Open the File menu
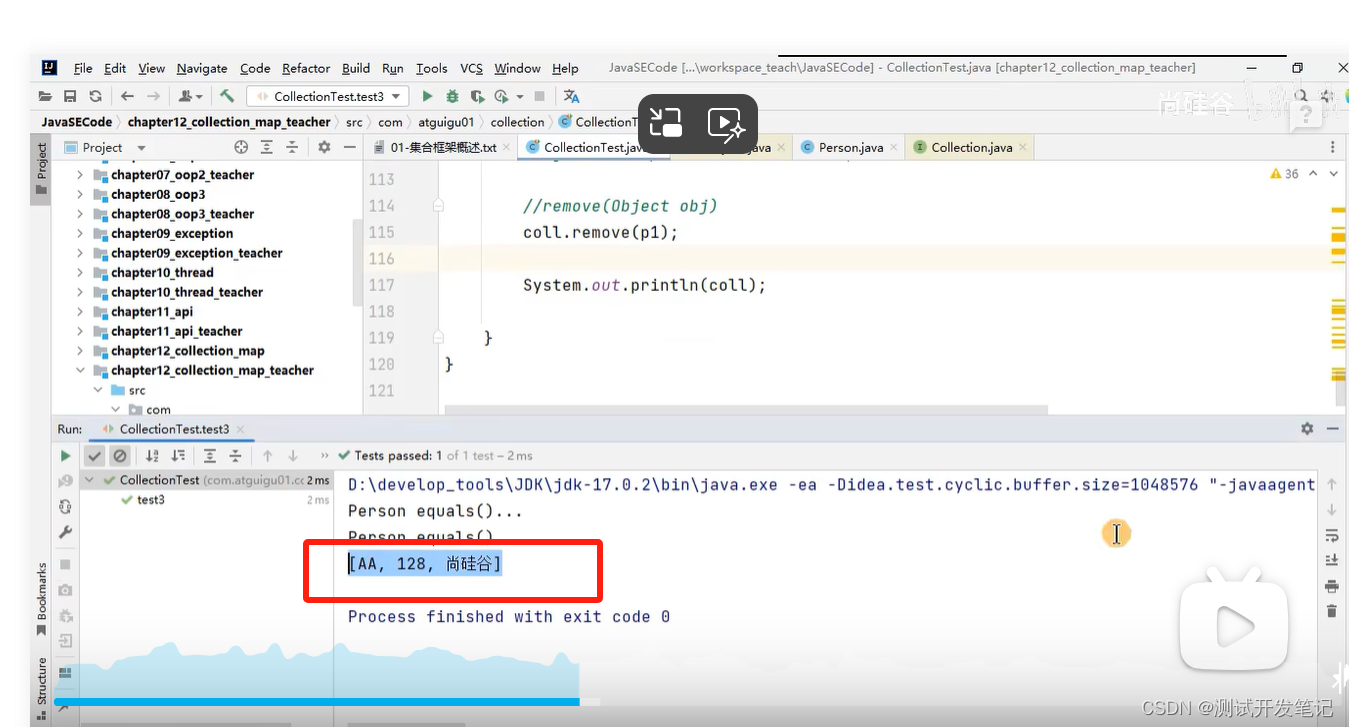Screen dimensions: 1349x727 point(83,68)
